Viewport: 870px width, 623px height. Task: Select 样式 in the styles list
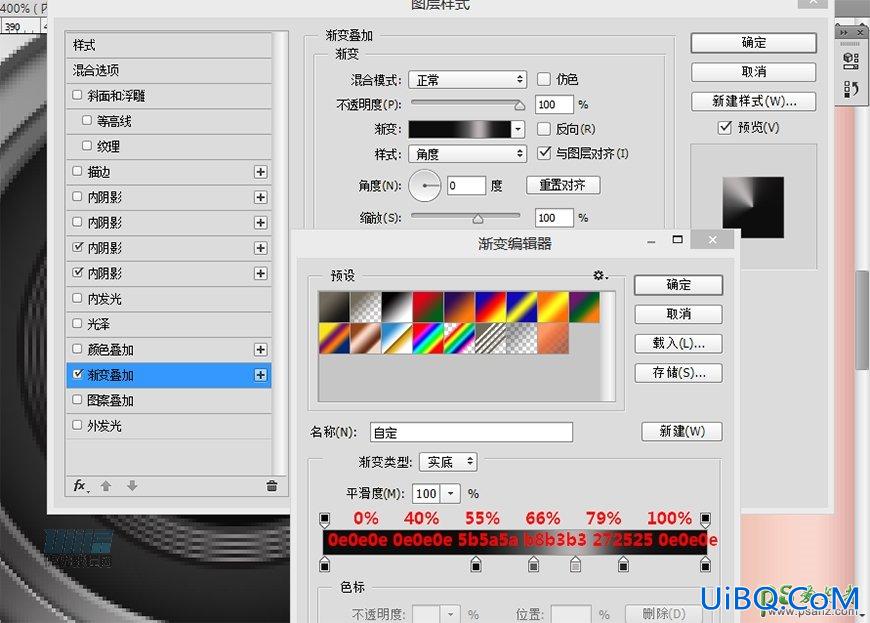[x=169, y=45]
